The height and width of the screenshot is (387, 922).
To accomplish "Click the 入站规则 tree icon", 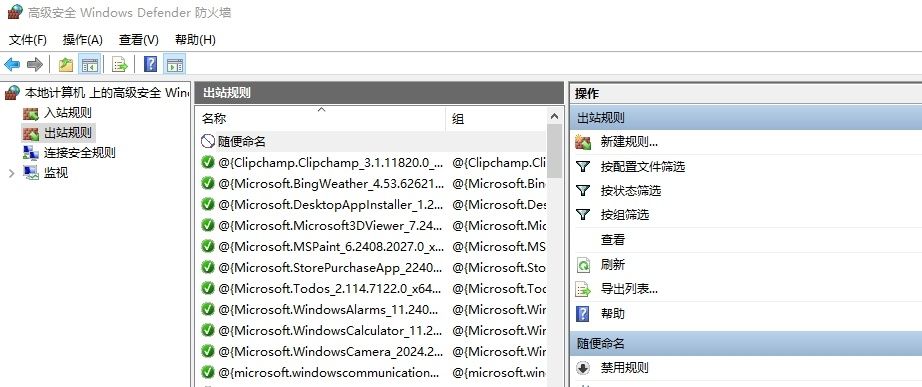I will 31,113.
